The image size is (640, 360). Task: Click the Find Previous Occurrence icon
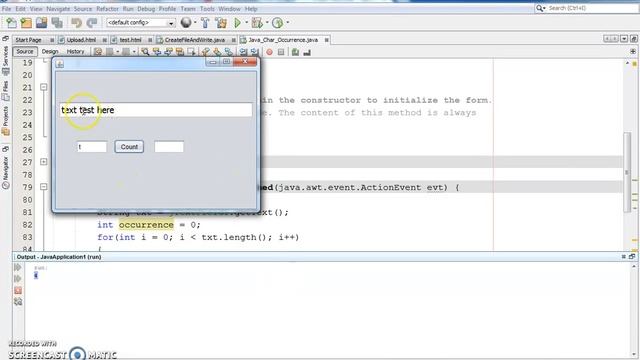pyautogui.click(x=157, y=52)
